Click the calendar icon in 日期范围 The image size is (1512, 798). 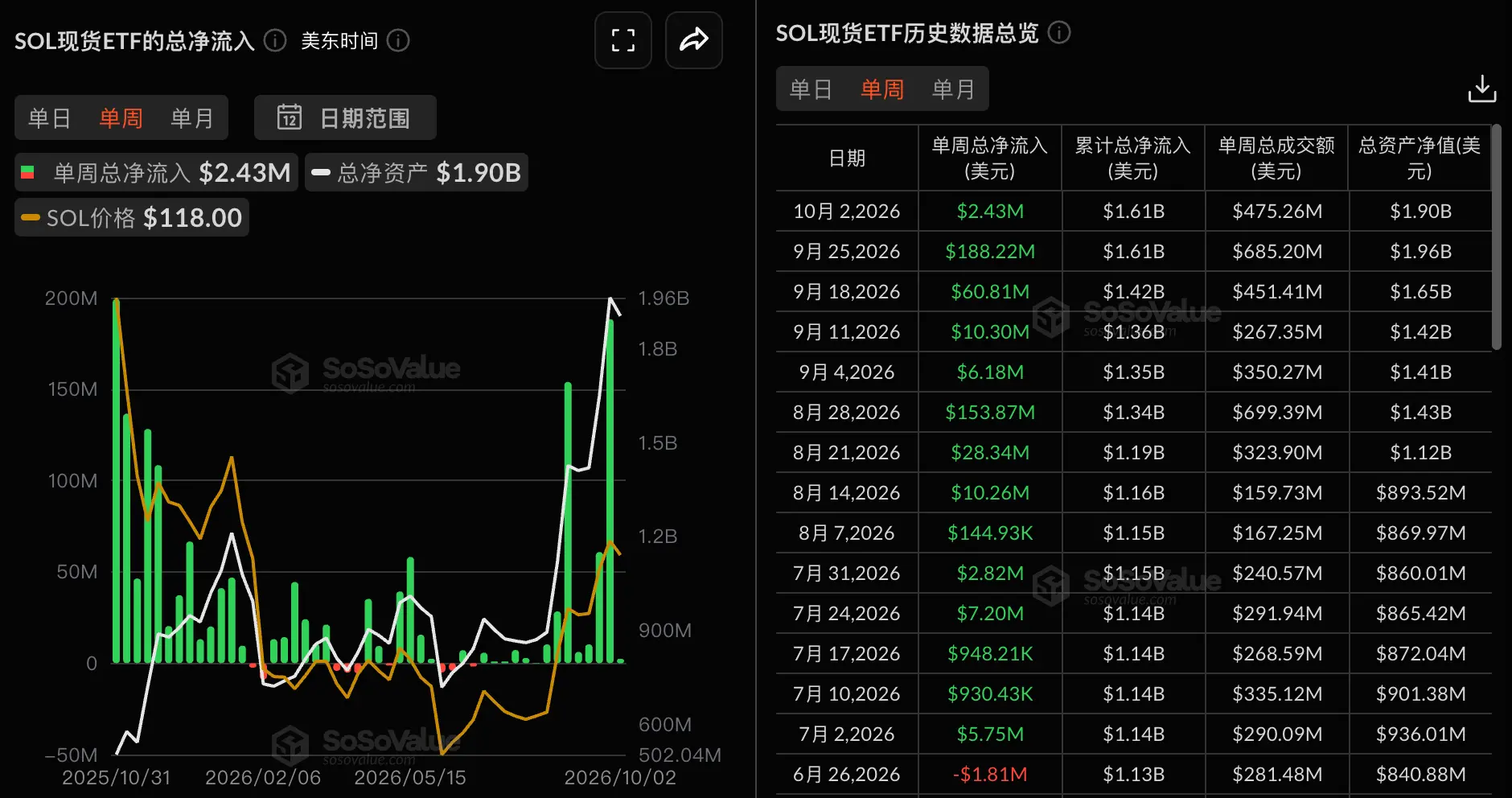tap(290, 117)
